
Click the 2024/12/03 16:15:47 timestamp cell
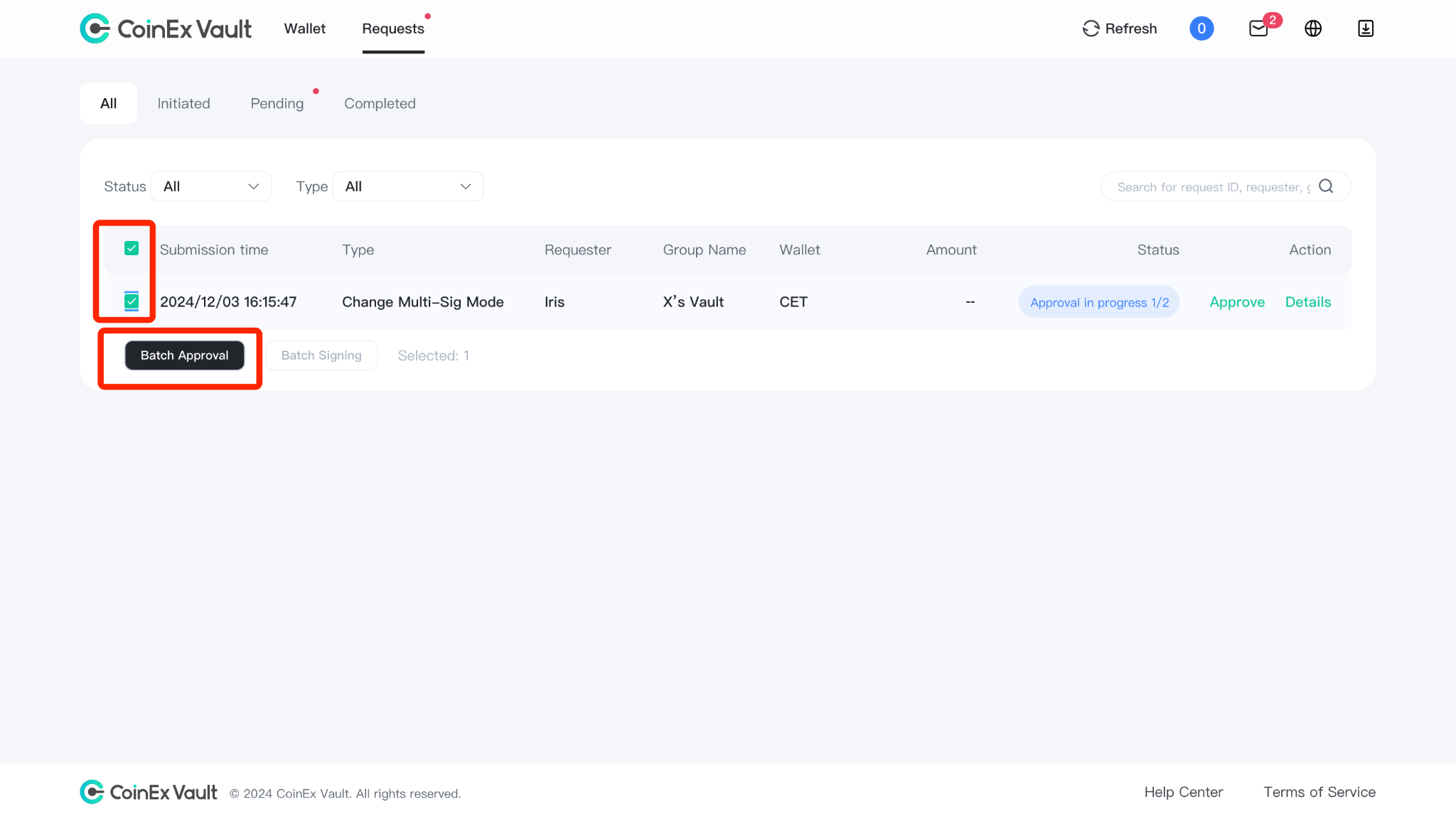click(228, 302)
